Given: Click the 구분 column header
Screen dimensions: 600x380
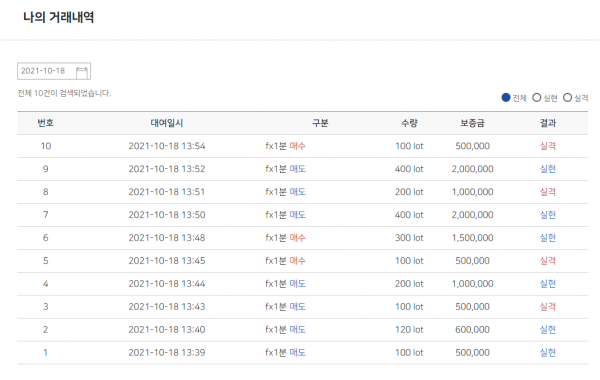Looking at the screenshot, I should 320,123.
